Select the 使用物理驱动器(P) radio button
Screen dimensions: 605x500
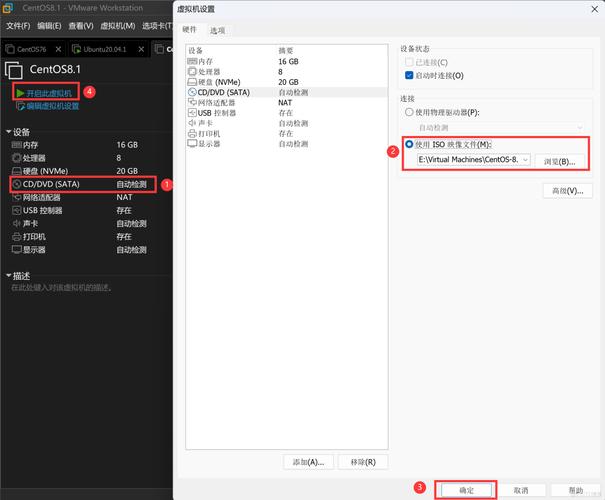[409, 112]
